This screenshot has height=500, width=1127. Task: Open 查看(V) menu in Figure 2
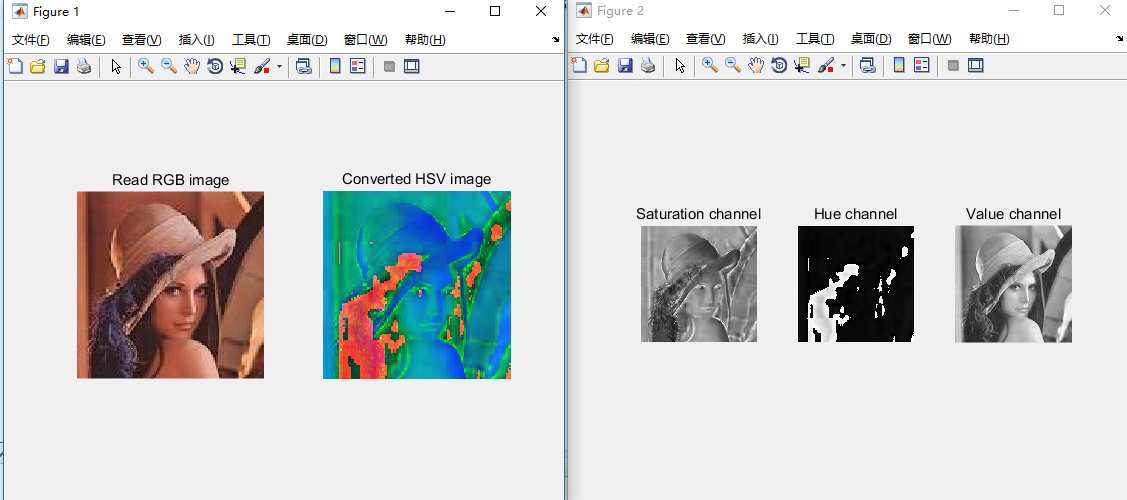[706, 39]
